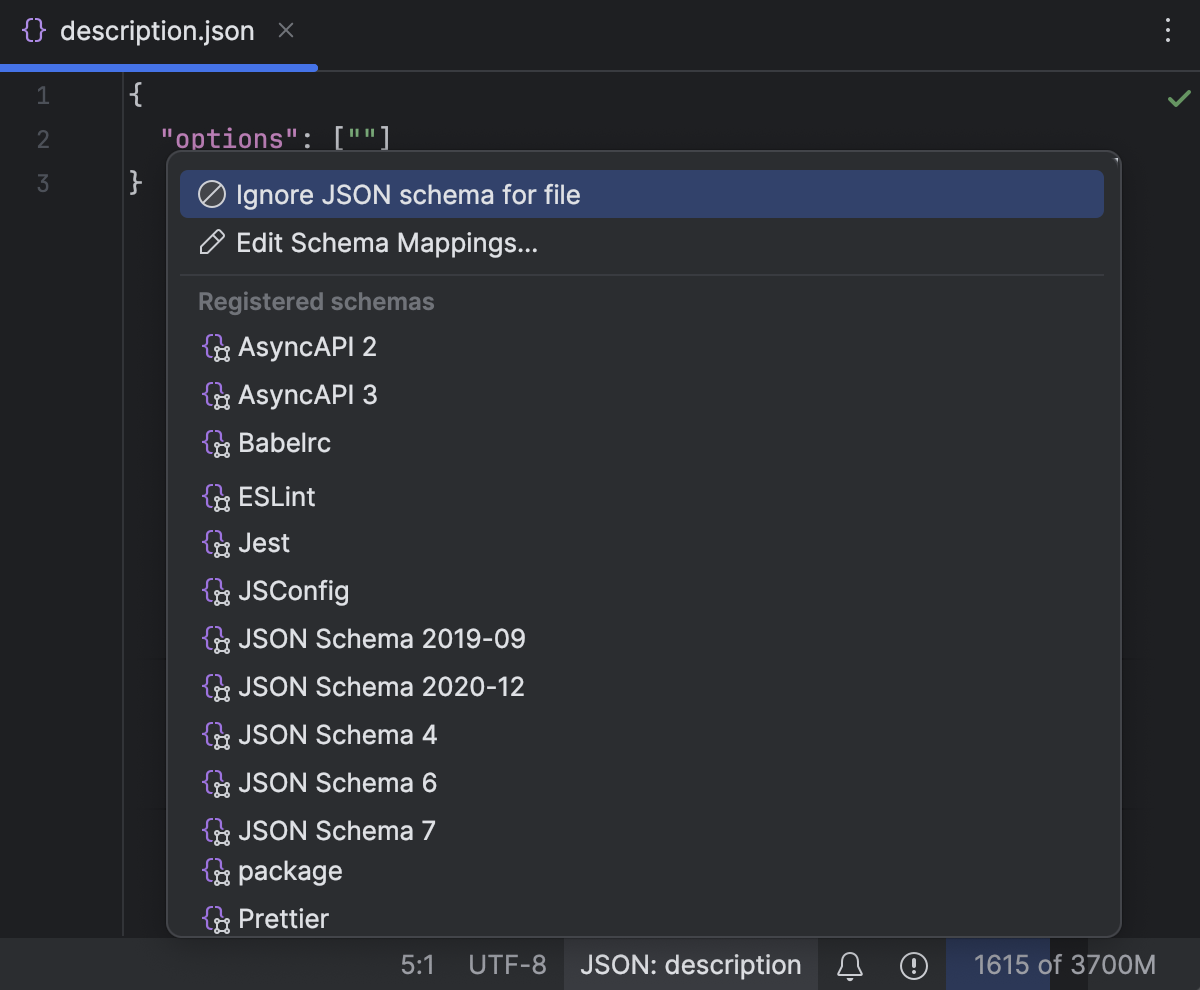Open the editor options kebab menu
This screenshot has height=990, width=1200.
[x=1167, y=30]
